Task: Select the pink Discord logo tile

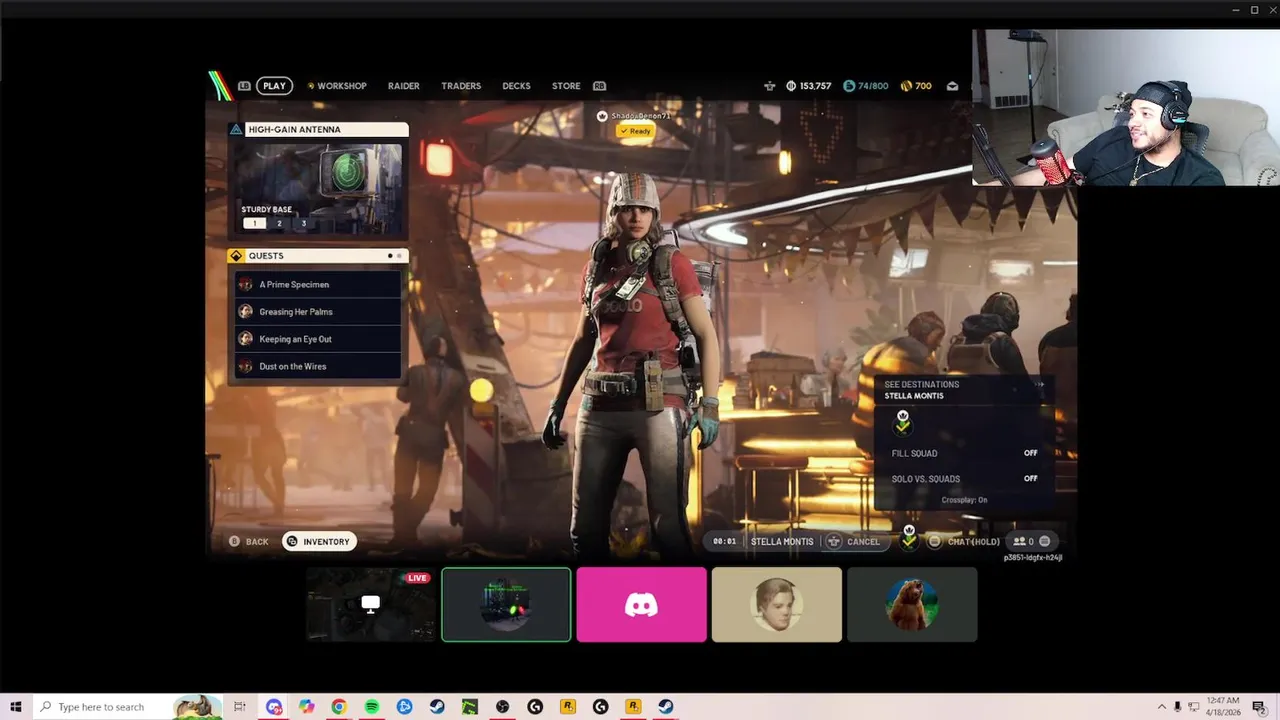Action: (641, 604)
